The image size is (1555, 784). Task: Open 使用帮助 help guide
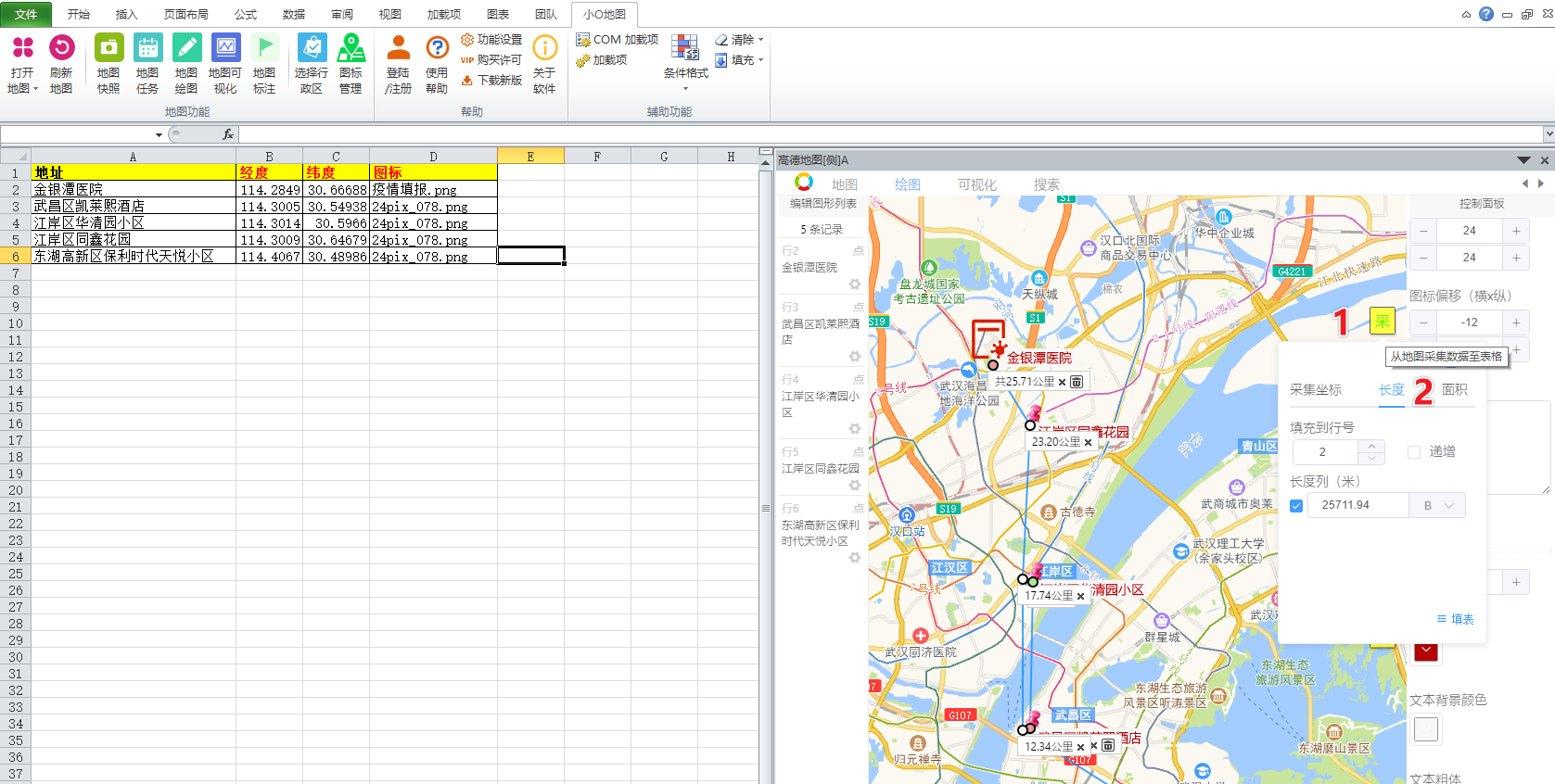pos(437,64)
